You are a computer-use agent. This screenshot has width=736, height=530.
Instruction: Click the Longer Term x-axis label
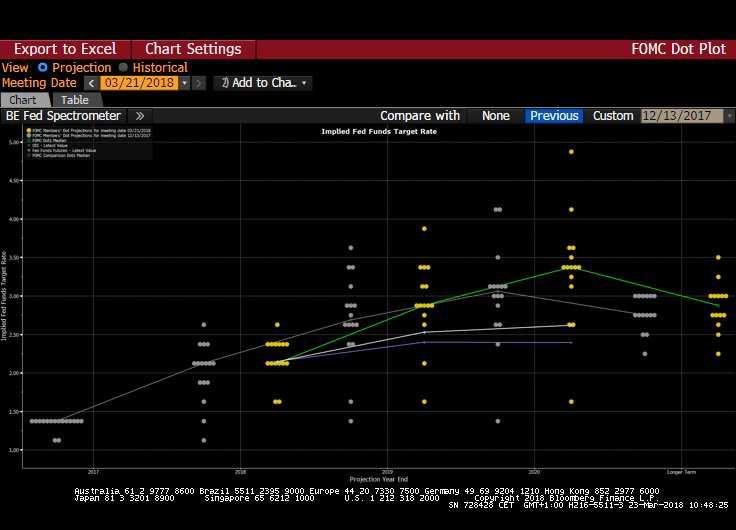(x=681, y=472)
